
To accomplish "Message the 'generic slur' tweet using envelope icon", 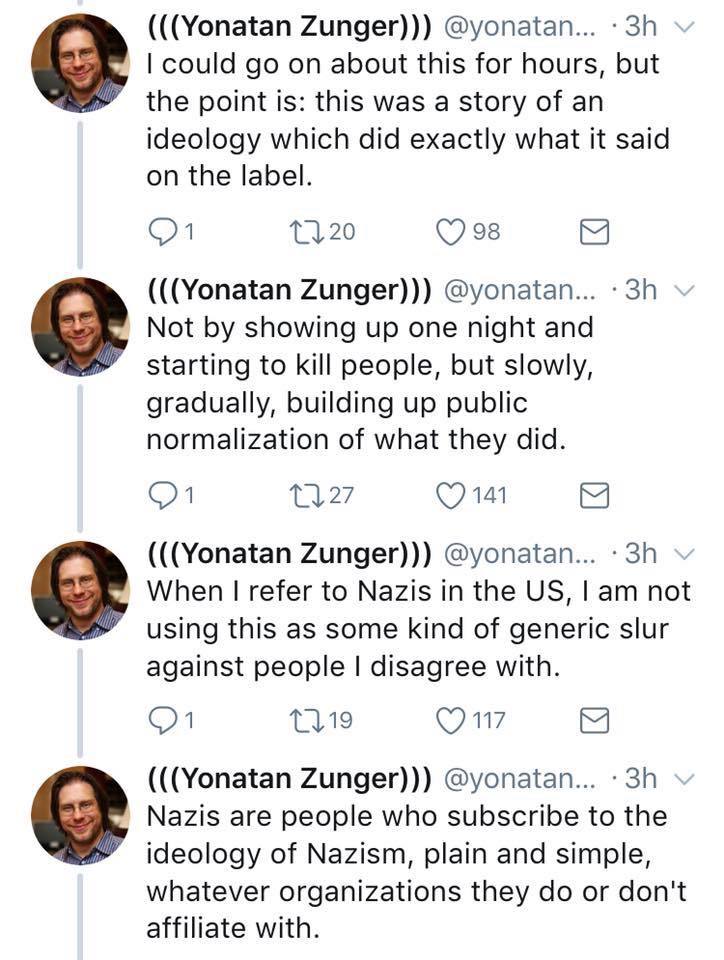I will coord(595,720).
